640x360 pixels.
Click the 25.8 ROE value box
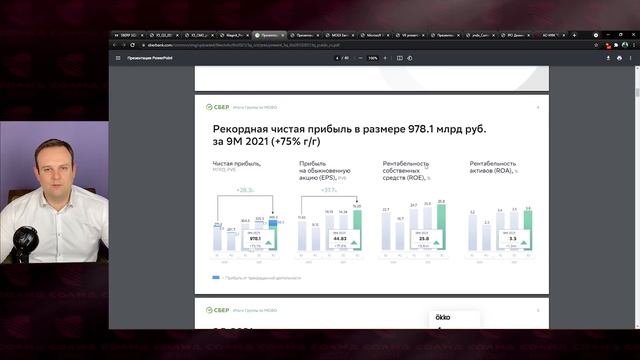(427, 239)
